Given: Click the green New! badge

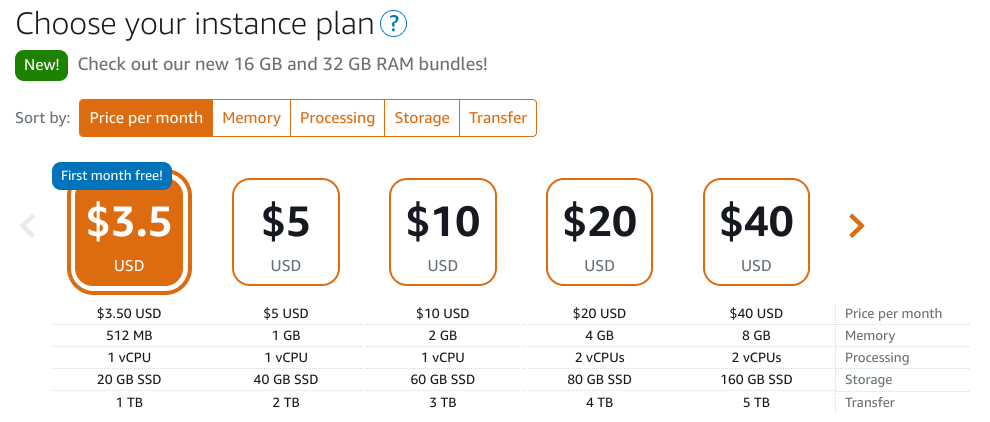Looking at the screenshot, I should click(42, 64).
